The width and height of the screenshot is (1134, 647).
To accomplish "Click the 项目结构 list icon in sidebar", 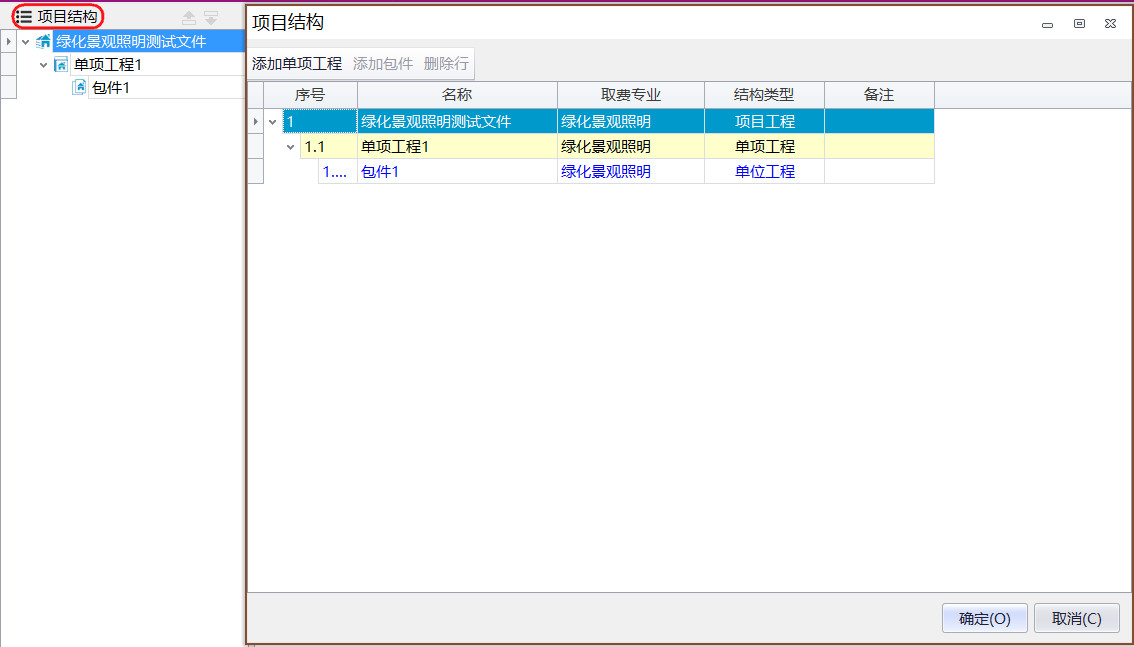I will 24,17.
